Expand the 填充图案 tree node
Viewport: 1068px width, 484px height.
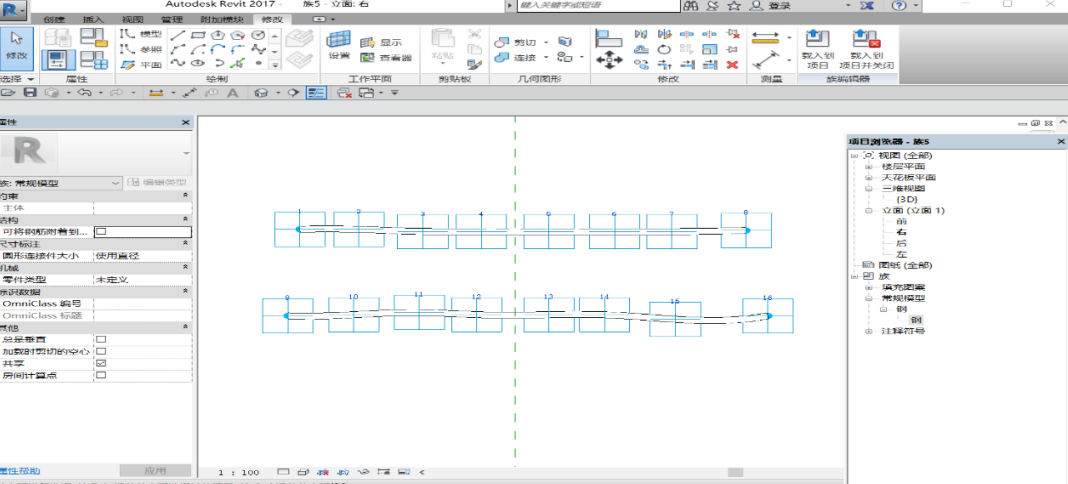pos(868,287)
